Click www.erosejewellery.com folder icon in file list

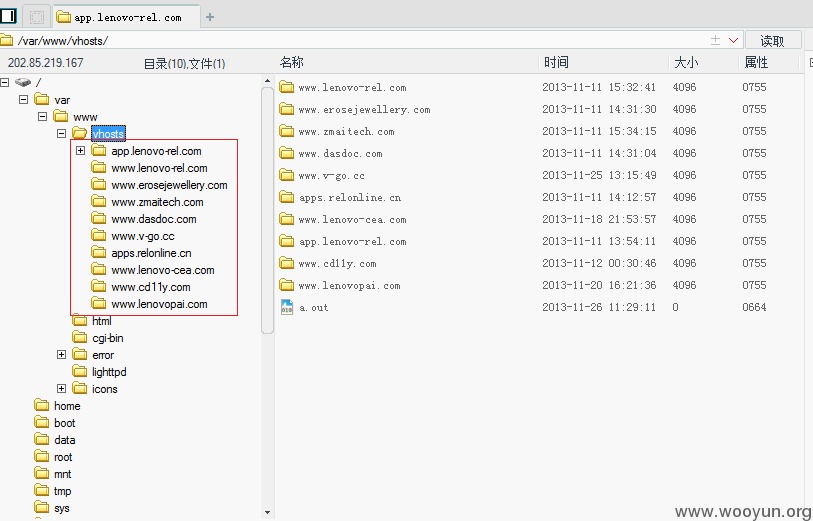click(286, 109)
